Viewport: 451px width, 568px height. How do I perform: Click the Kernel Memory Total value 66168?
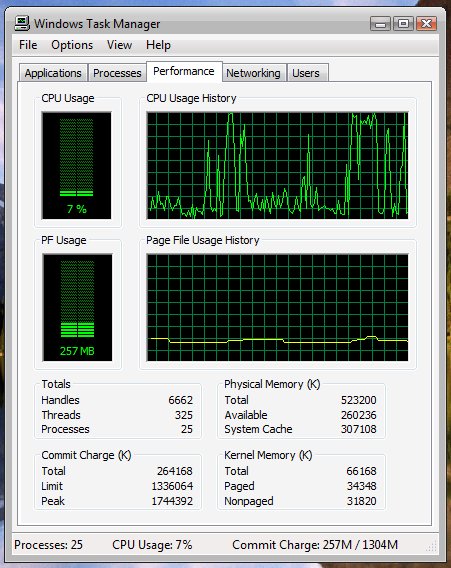coord(361,471)
